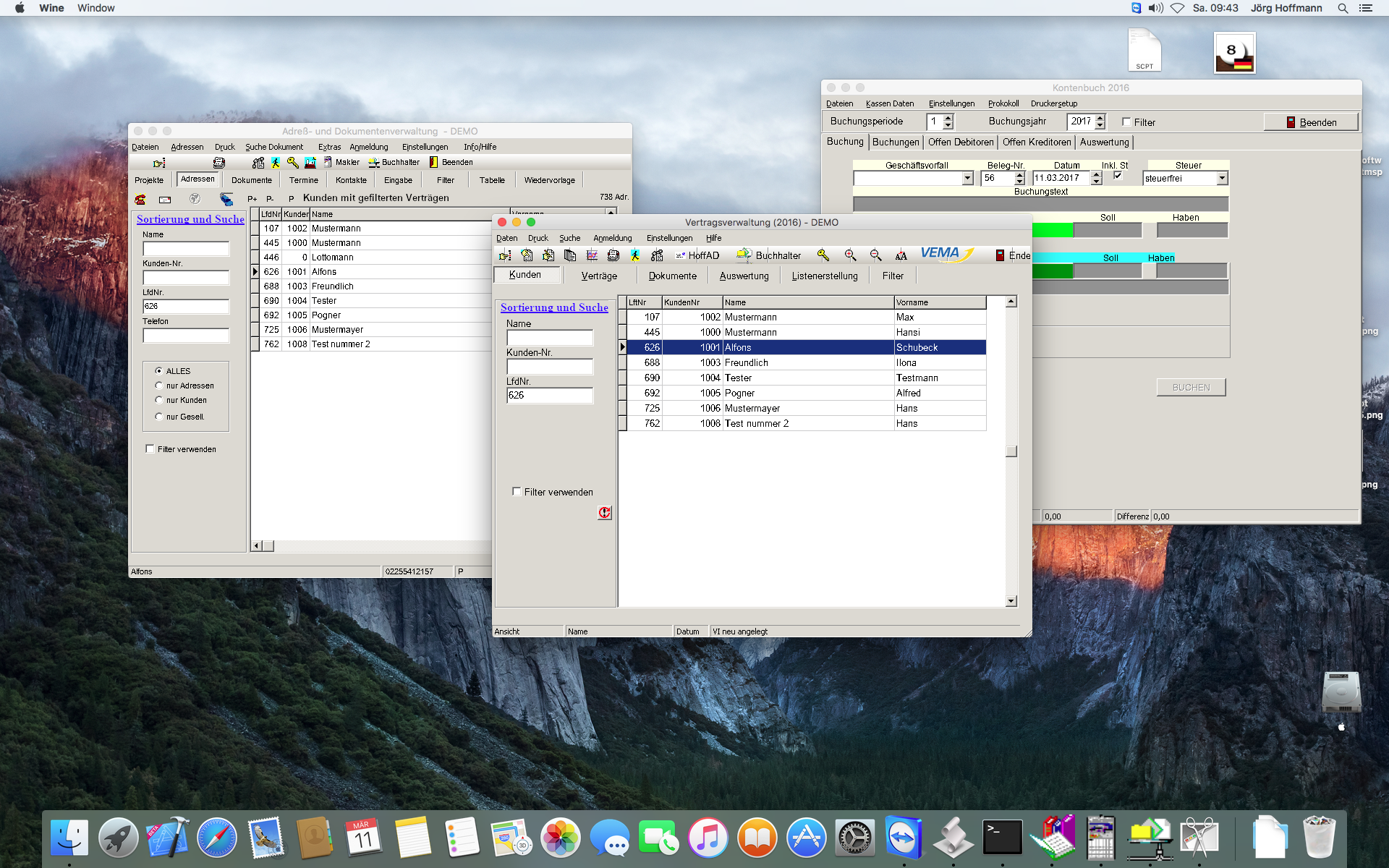Click the zoom in magnifier in Vertragsverwaltung
1389x868 pixels.
851,255
